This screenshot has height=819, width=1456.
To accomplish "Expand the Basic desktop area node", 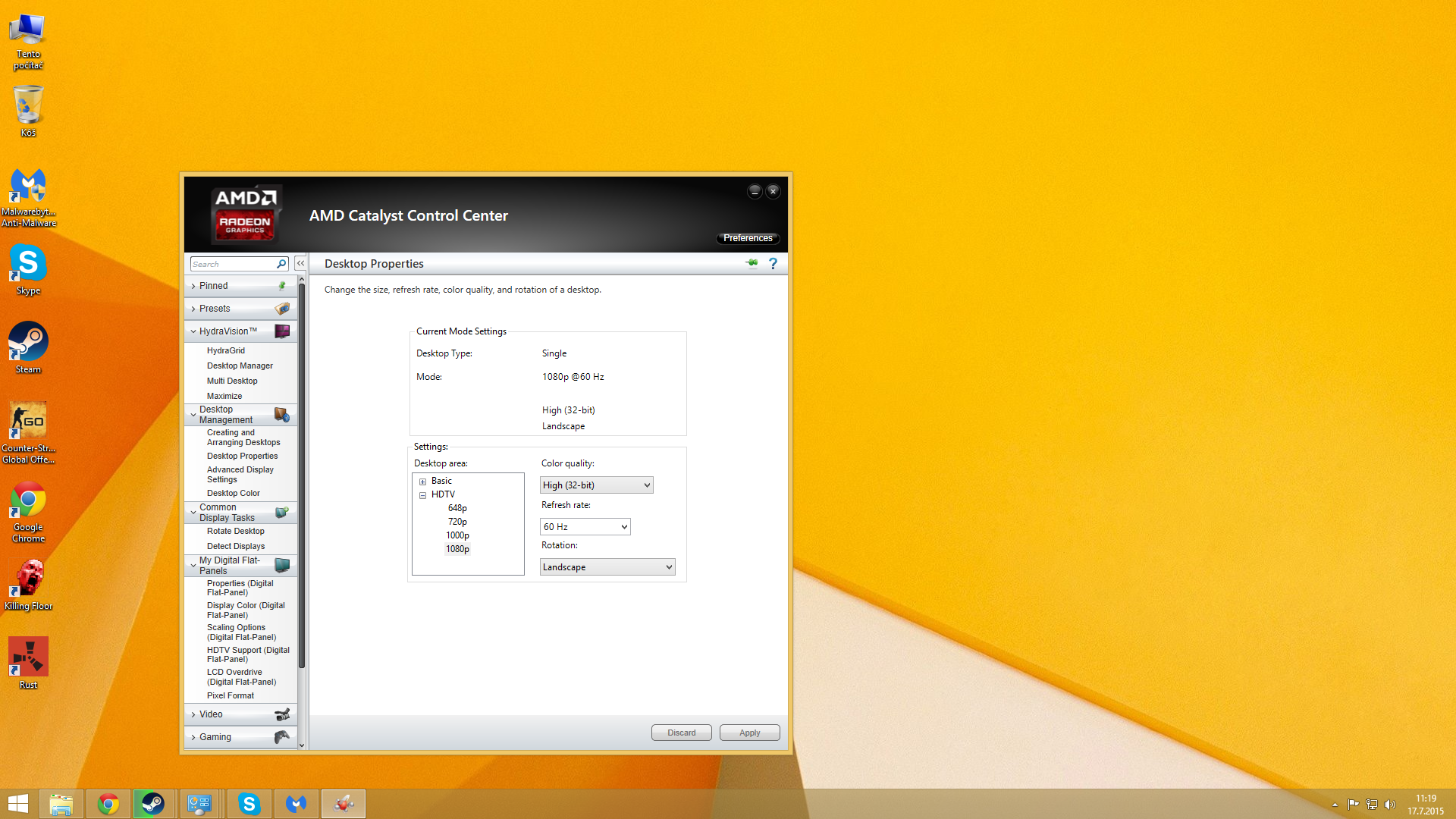I will pos(422,482).
